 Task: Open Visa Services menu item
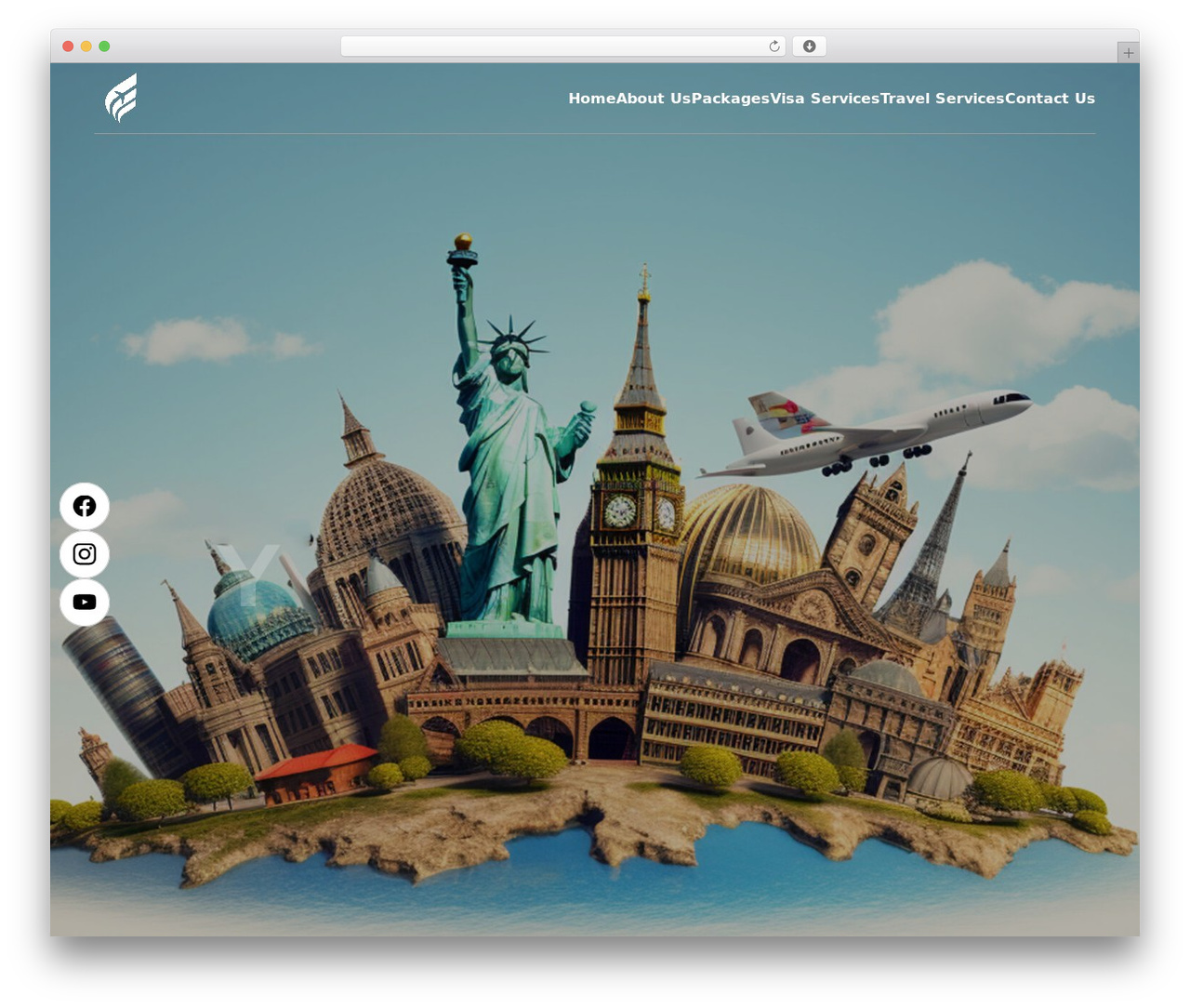point(825,99)
